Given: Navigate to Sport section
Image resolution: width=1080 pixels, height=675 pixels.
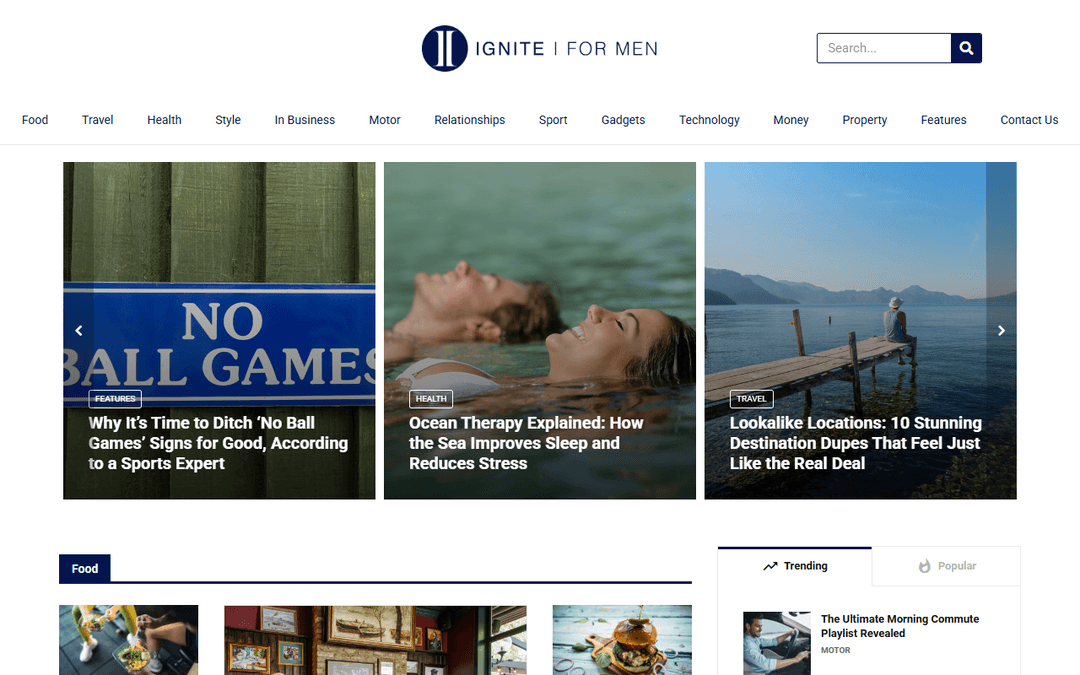Looking at the screenshot, I should (x=553, y=120).
